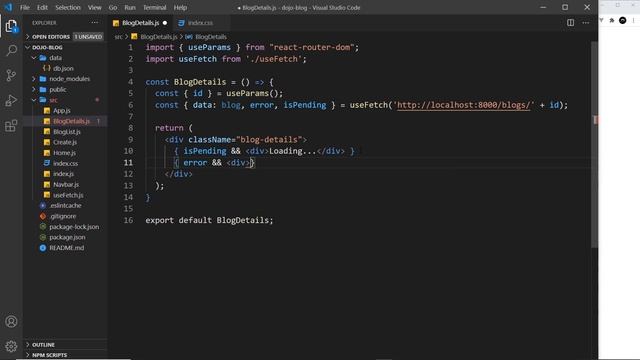Open Explorer Views and More Actions ellipsis

coord(95,23)
